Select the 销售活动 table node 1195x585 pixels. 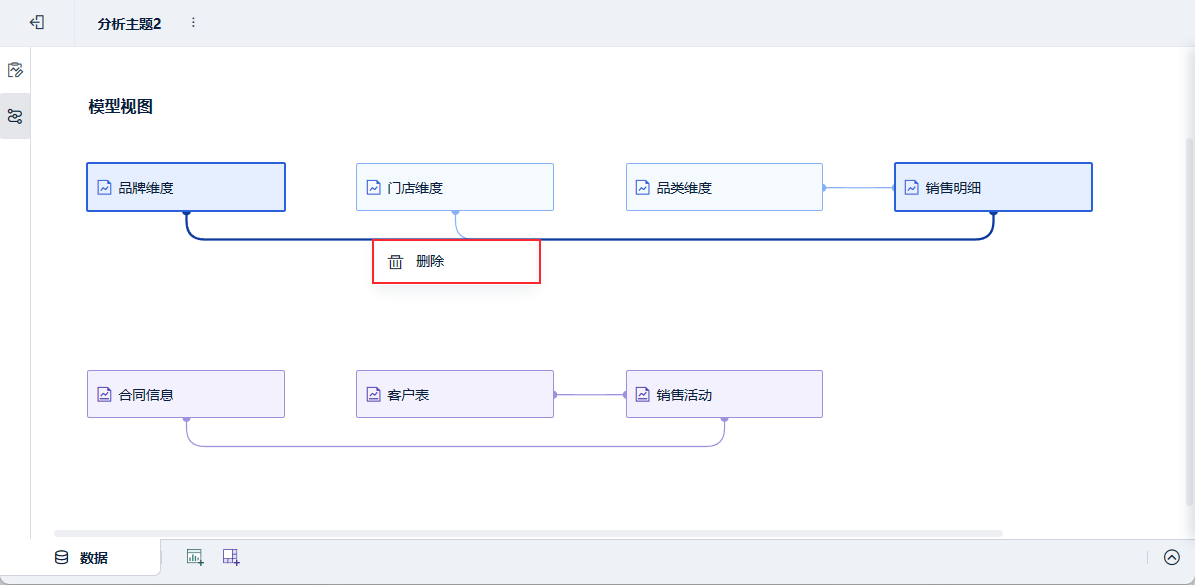tap(724, 394)
